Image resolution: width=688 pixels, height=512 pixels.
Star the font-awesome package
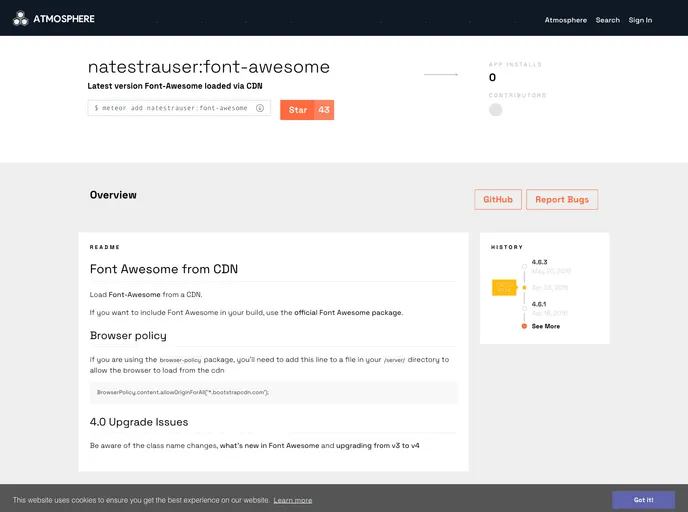coord(297,110)
